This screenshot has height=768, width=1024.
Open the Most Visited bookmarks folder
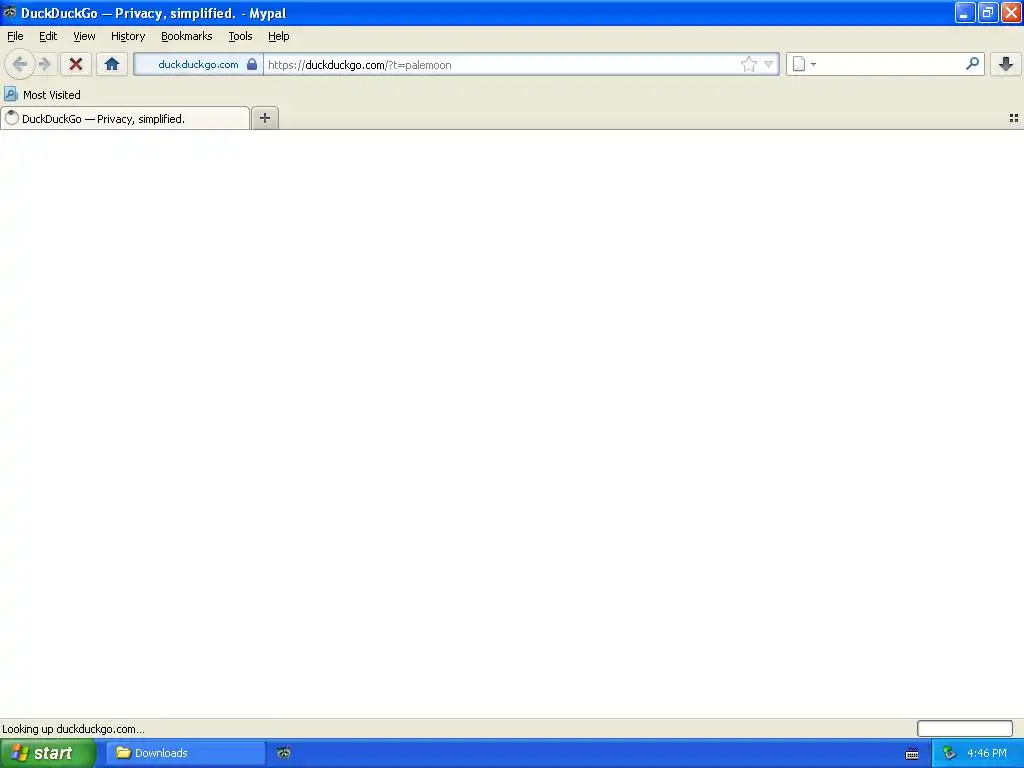tap(42, 95)
